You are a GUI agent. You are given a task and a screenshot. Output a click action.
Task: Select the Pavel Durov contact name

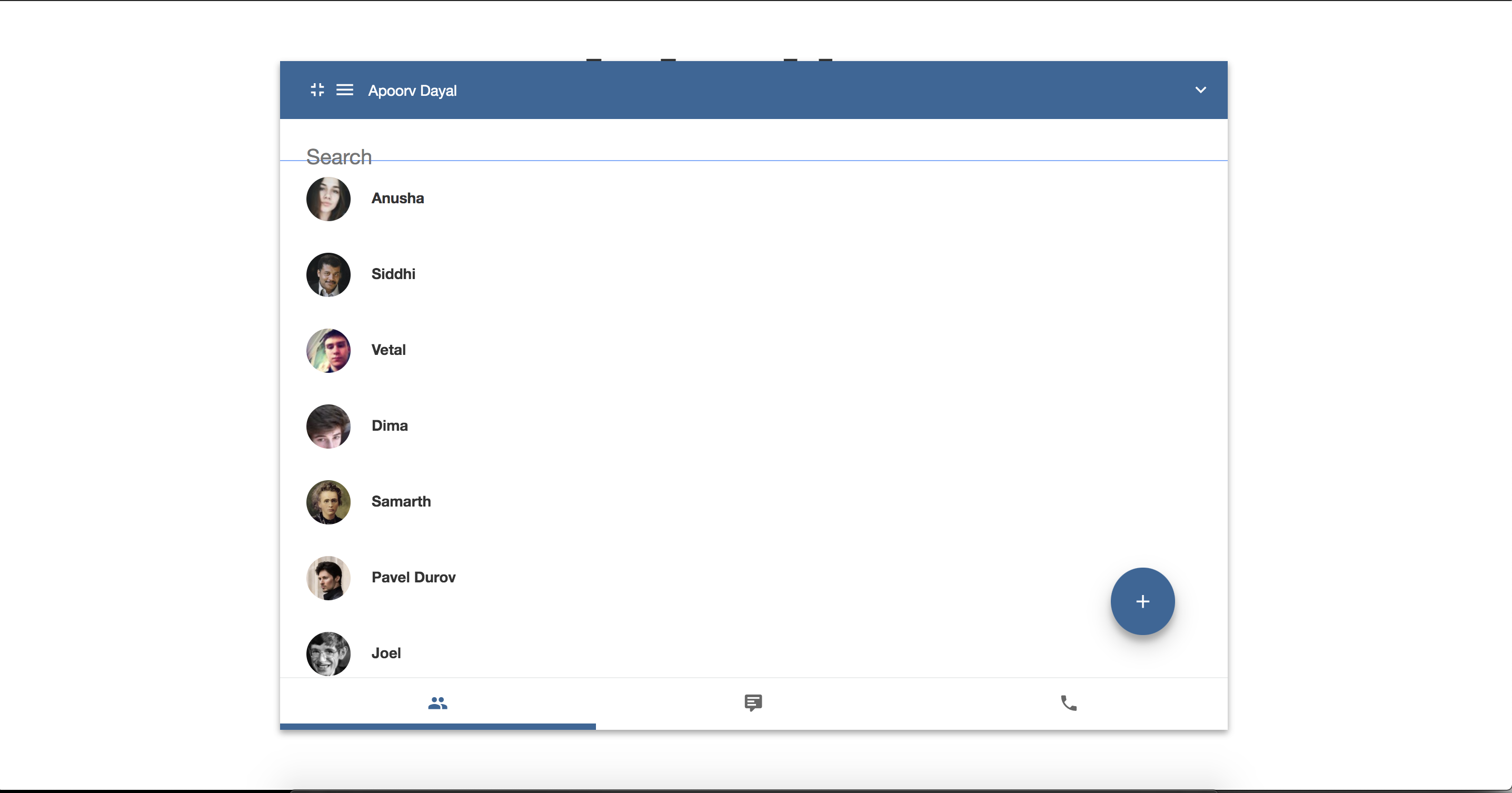point(413,578)
